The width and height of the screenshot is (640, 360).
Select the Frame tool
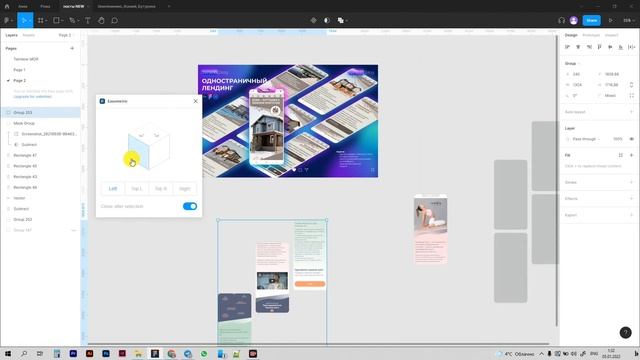[40, 20]
